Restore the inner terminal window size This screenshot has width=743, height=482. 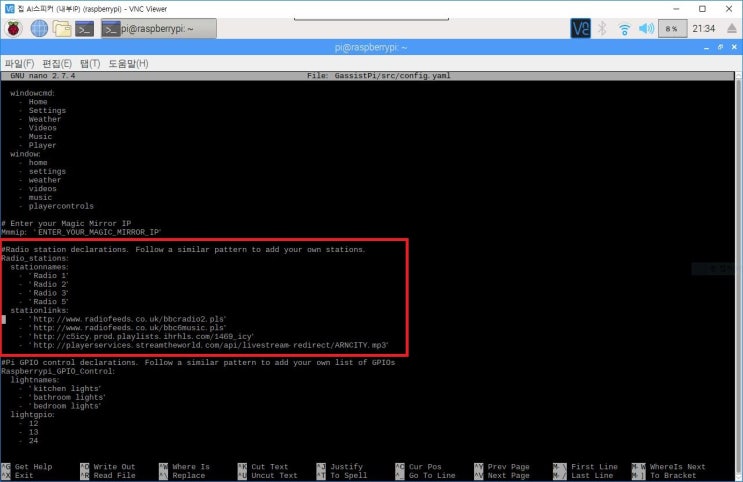(x=720, y=47)
